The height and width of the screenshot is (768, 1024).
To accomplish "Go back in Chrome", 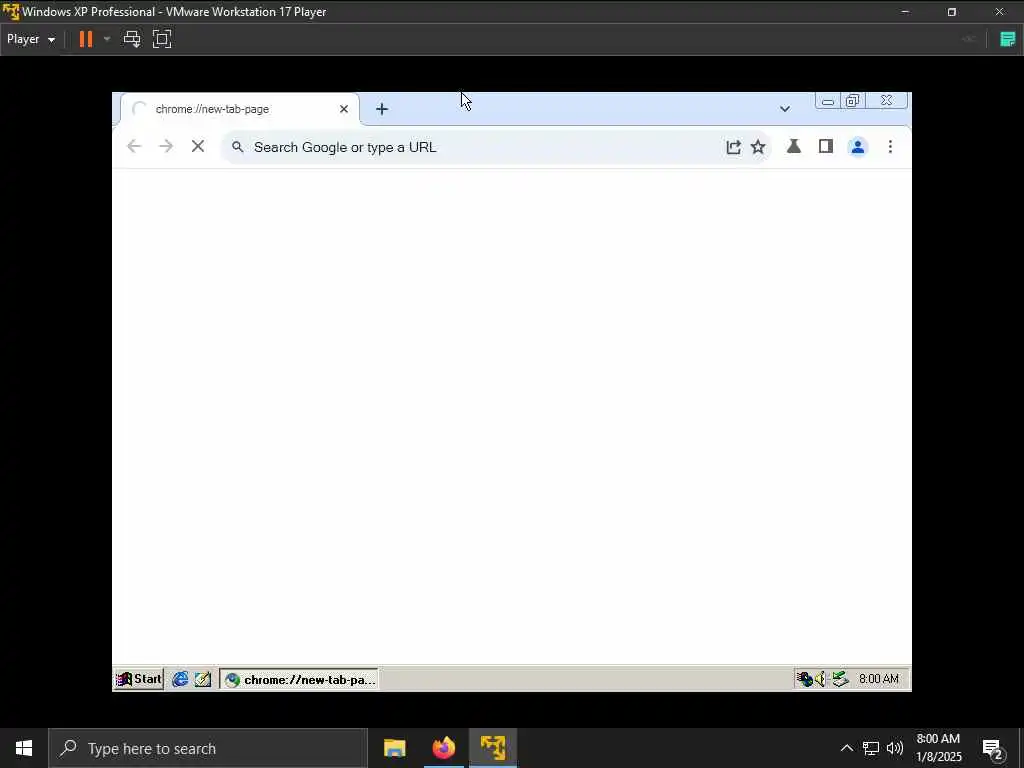I will click(x=134, y=147).
